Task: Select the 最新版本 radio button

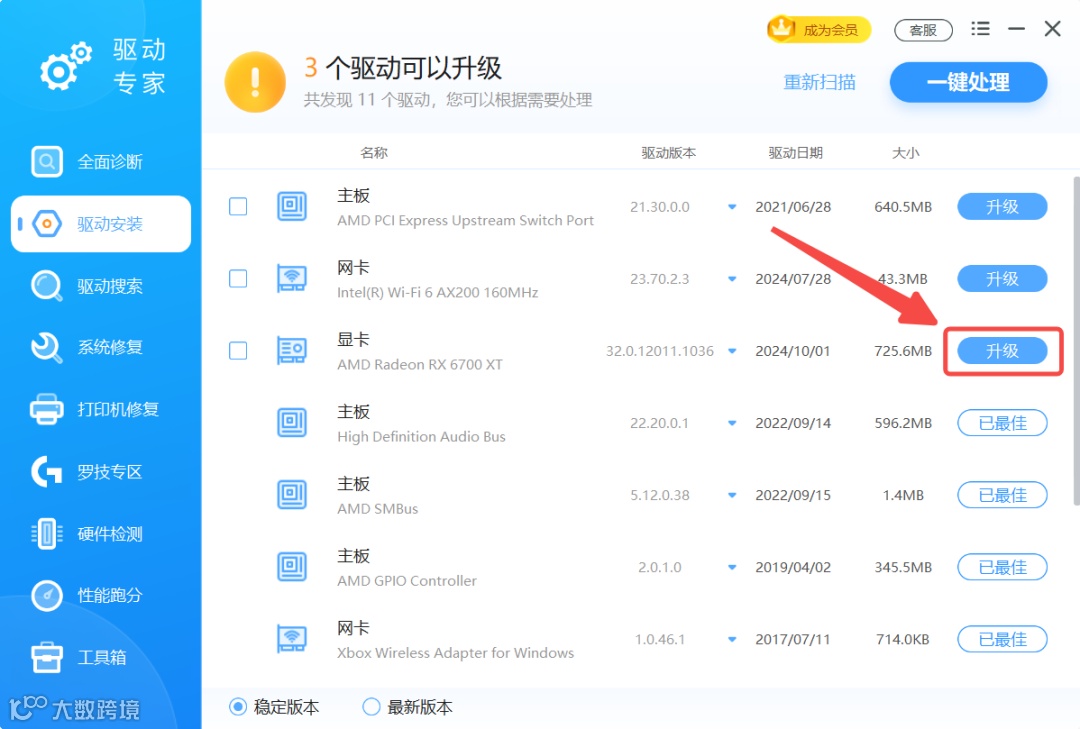Action: [x=371, y=707]
